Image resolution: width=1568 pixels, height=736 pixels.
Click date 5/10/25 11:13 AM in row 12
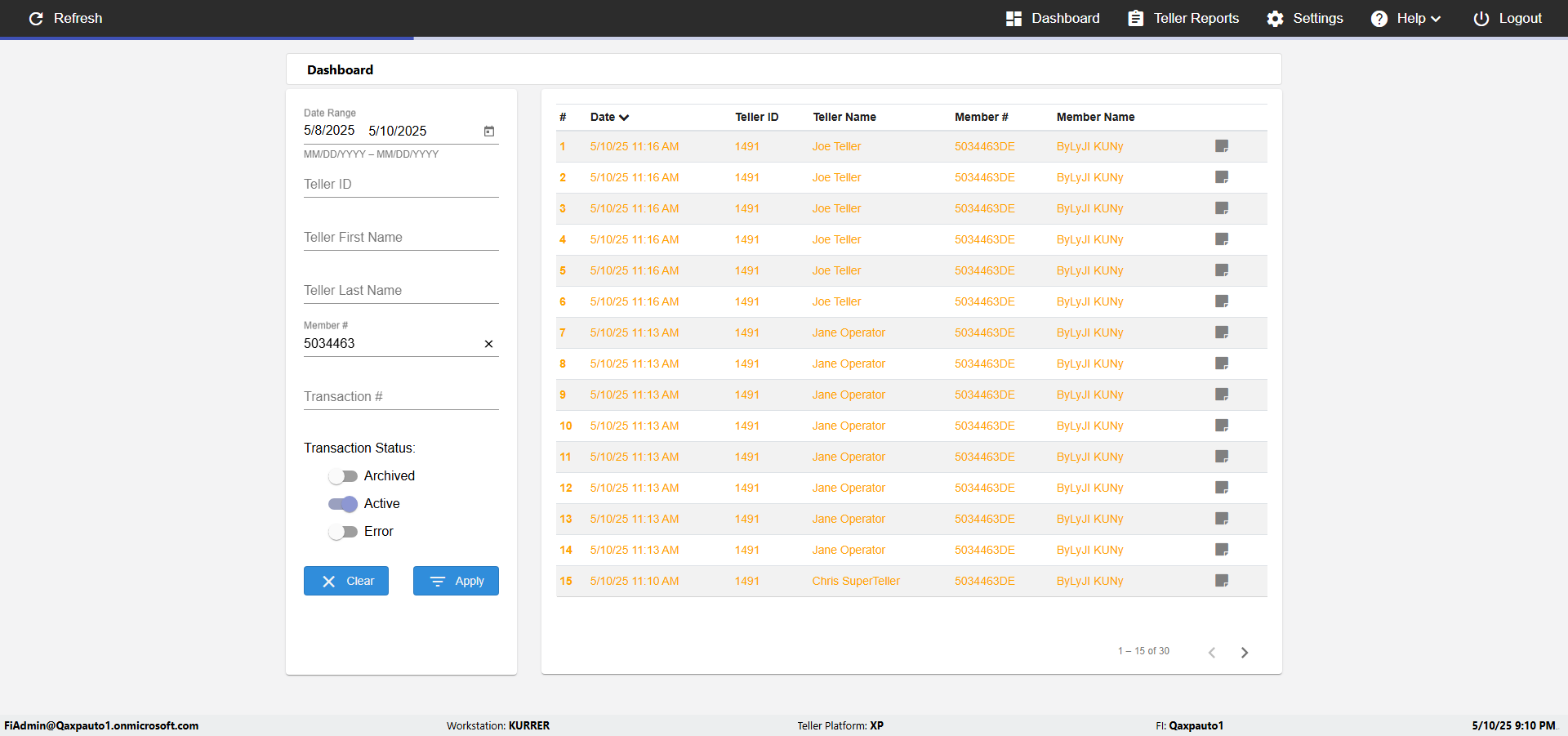click(x=635, y=488)
